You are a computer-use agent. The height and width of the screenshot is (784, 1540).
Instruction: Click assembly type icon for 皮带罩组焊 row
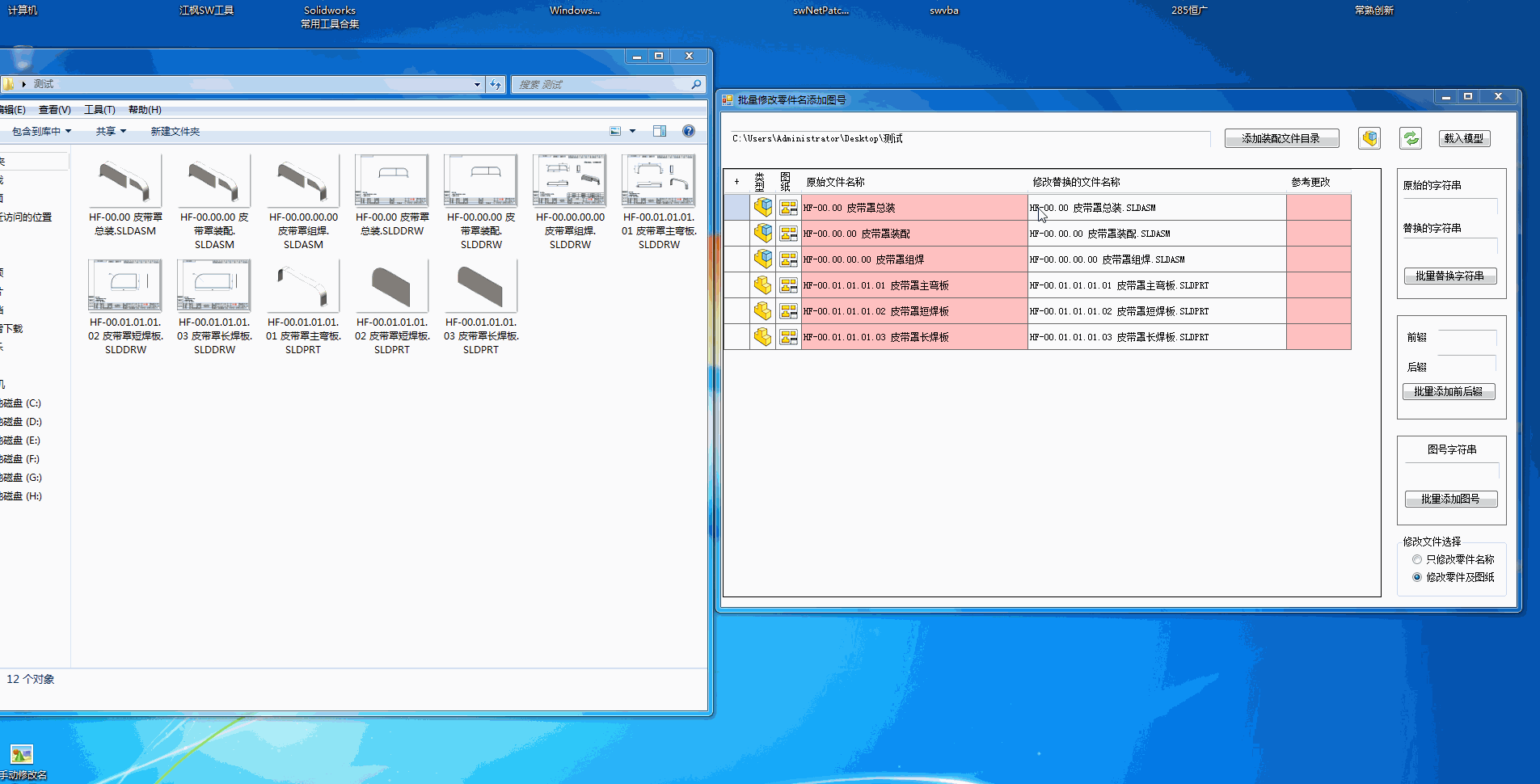tap(762, 259)
